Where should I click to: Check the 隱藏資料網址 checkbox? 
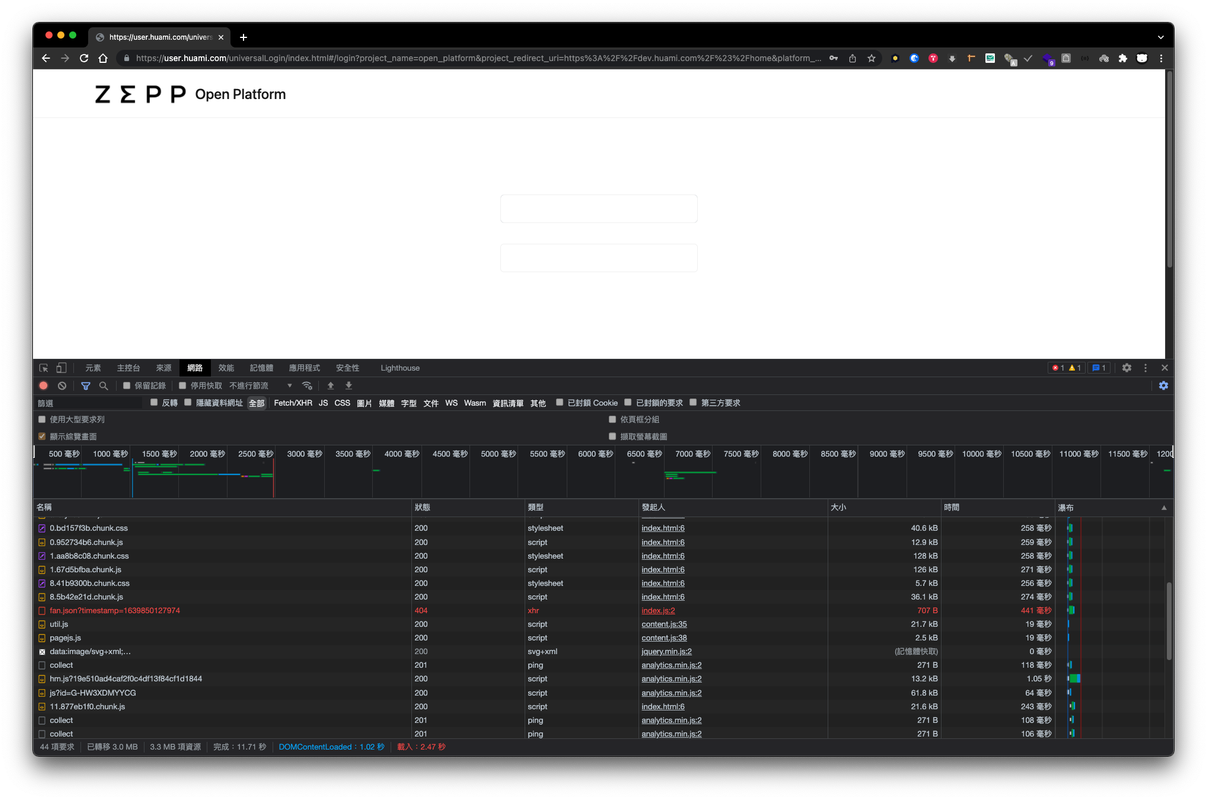188,403
